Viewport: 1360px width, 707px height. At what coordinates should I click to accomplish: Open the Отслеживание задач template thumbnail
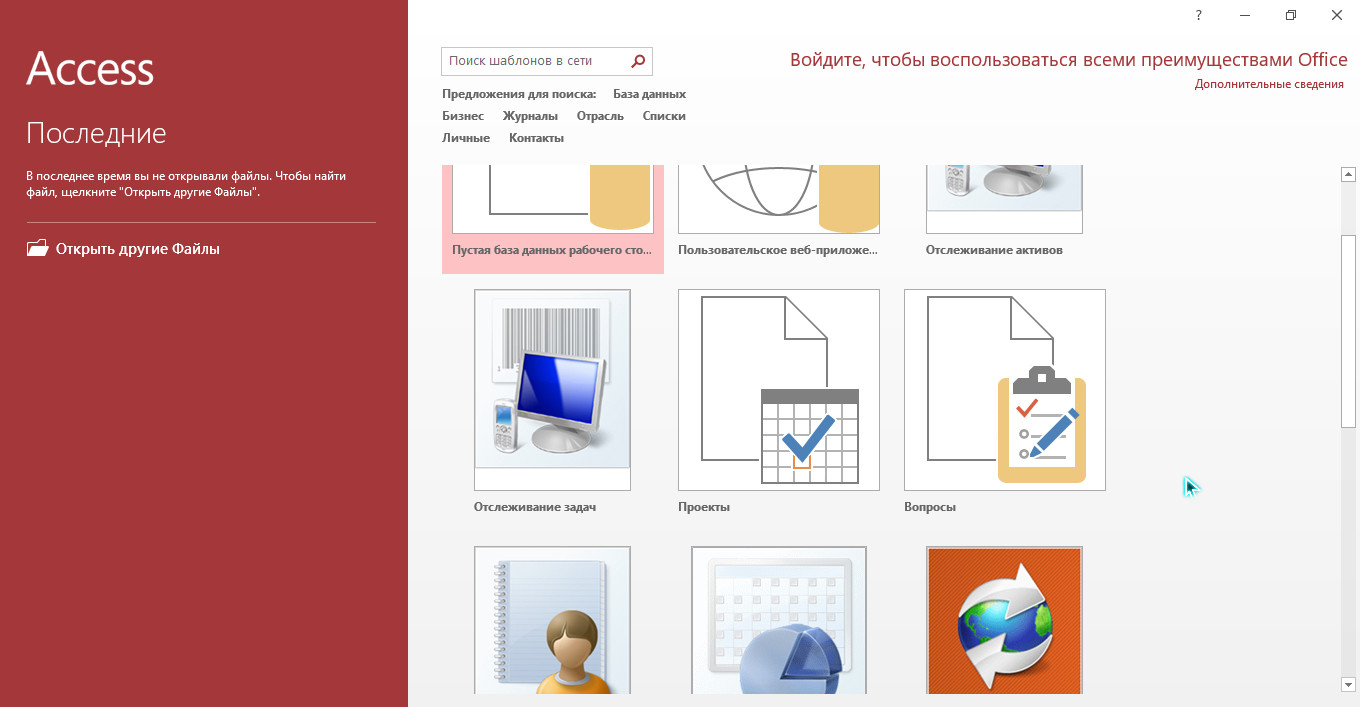click(x=552, y=390)
